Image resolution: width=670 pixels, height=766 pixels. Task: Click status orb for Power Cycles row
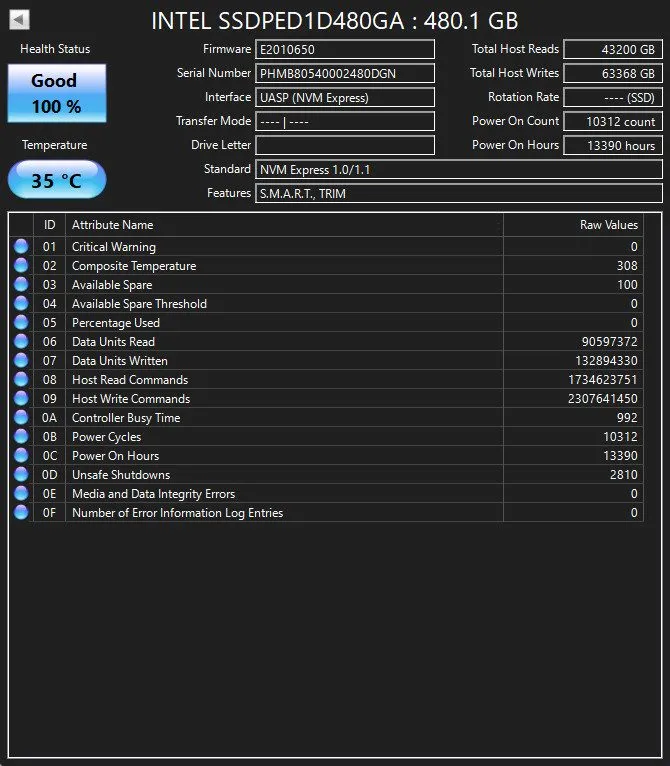(21, 436)
